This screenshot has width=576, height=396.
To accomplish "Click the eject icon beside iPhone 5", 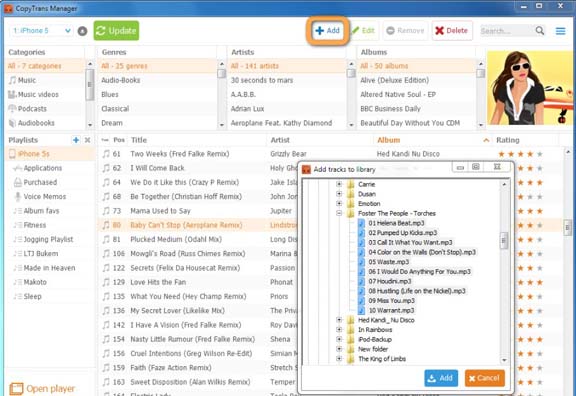I will click(x=82, y=31).
